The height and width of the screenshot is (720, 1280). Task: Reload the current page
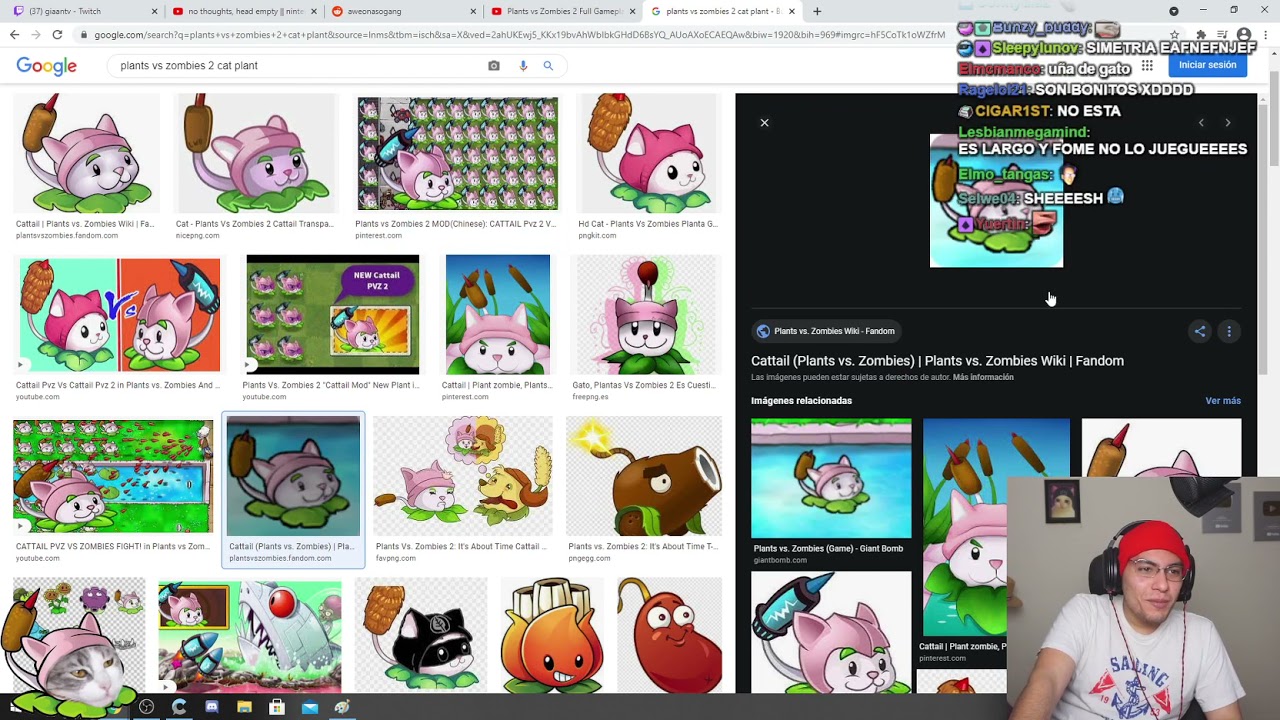point(57,34)
